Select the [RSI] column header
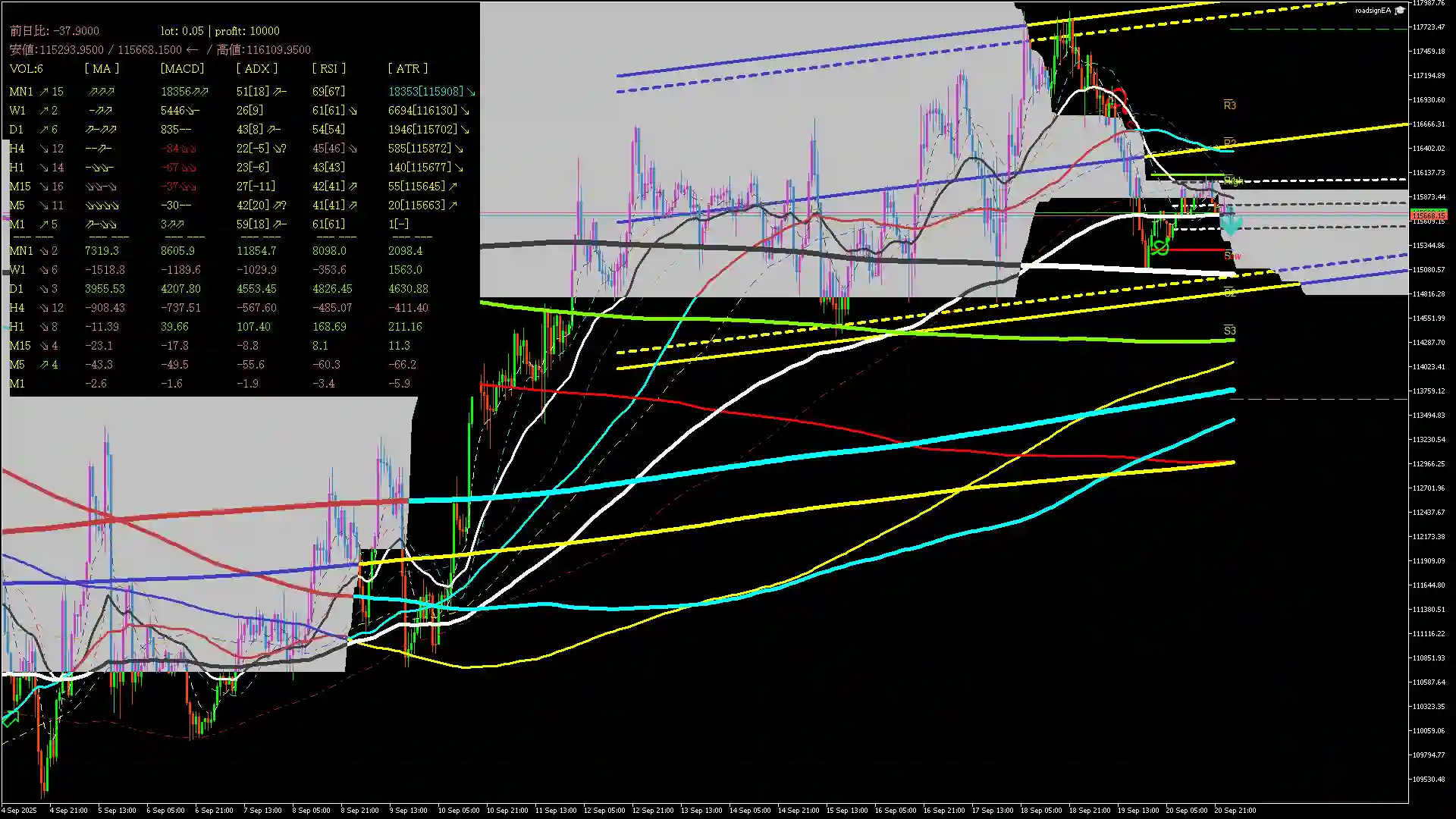 click(x=328, y=69)
